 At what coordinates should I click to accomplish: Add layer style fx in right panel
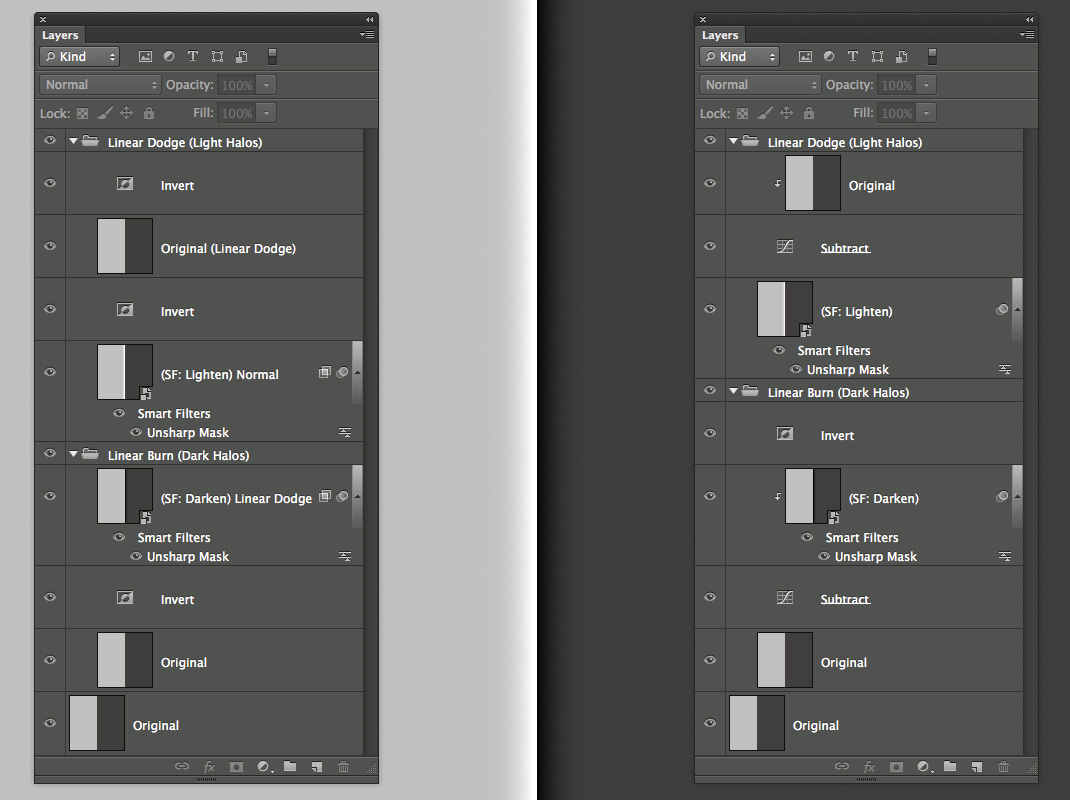tap(869, 767)
